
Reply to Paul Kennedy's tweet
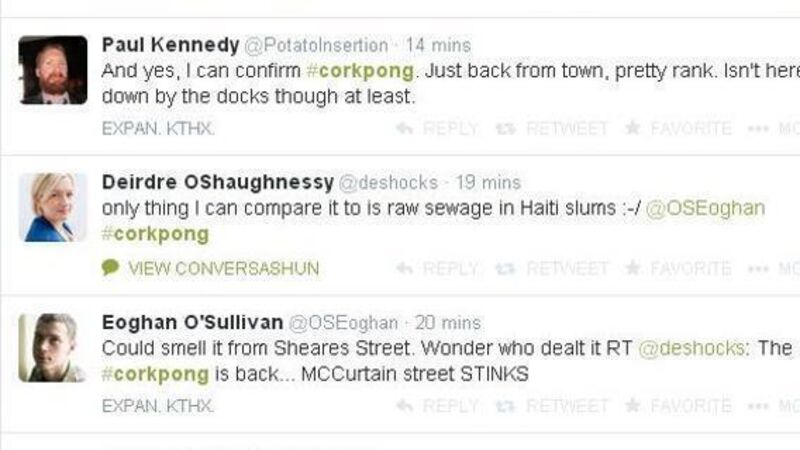[437, 129]
